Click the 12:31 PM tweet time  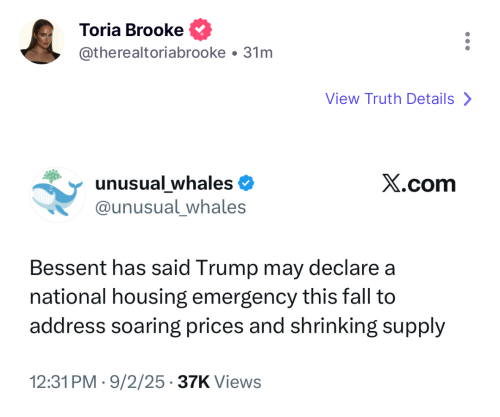click(63, 382)
